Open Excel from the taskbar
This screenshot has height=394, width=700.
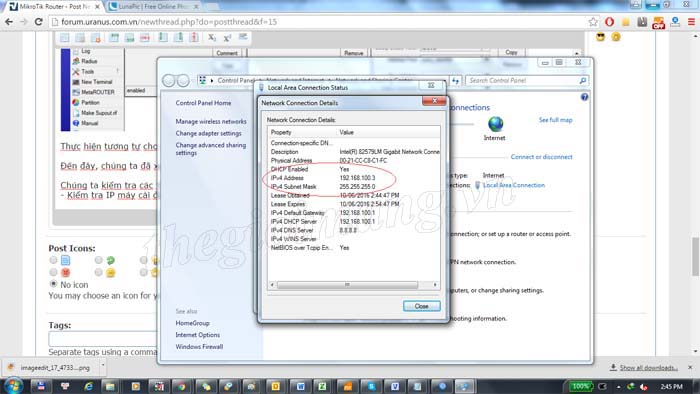point(321,386)
